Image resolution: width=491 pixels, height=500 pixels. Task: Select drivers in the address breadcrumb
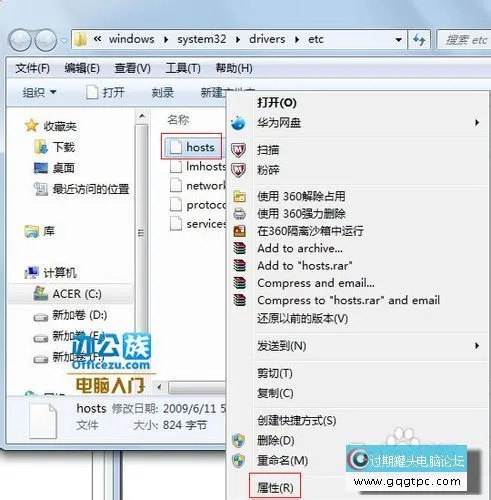267,39
